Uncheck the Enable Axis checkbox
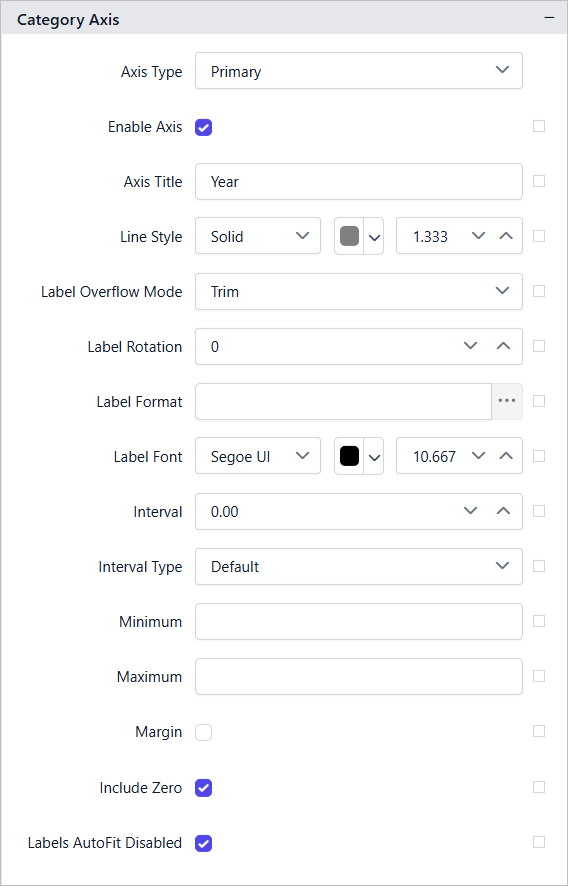This screenshot has height=886, width=568. pyautogui.click(x=203, y=127)
